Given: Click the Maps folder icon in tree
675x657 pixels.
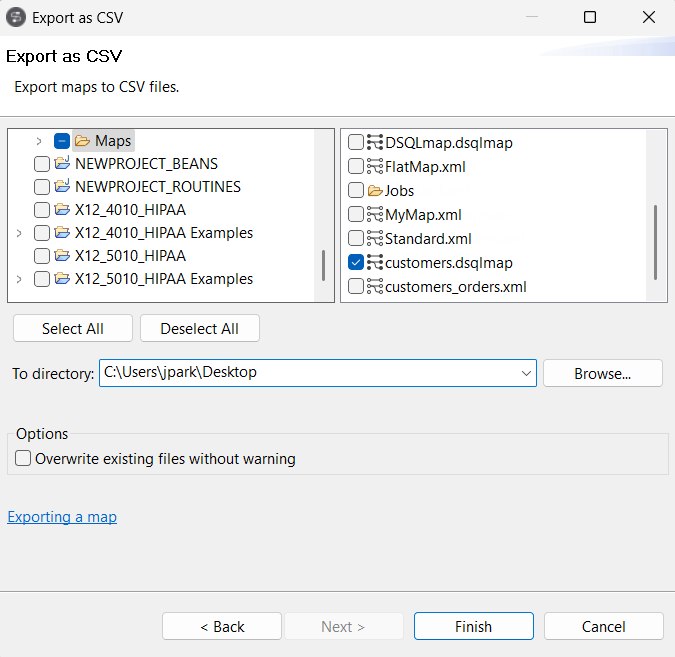Looking at the screenshot, I should point(83,141).
